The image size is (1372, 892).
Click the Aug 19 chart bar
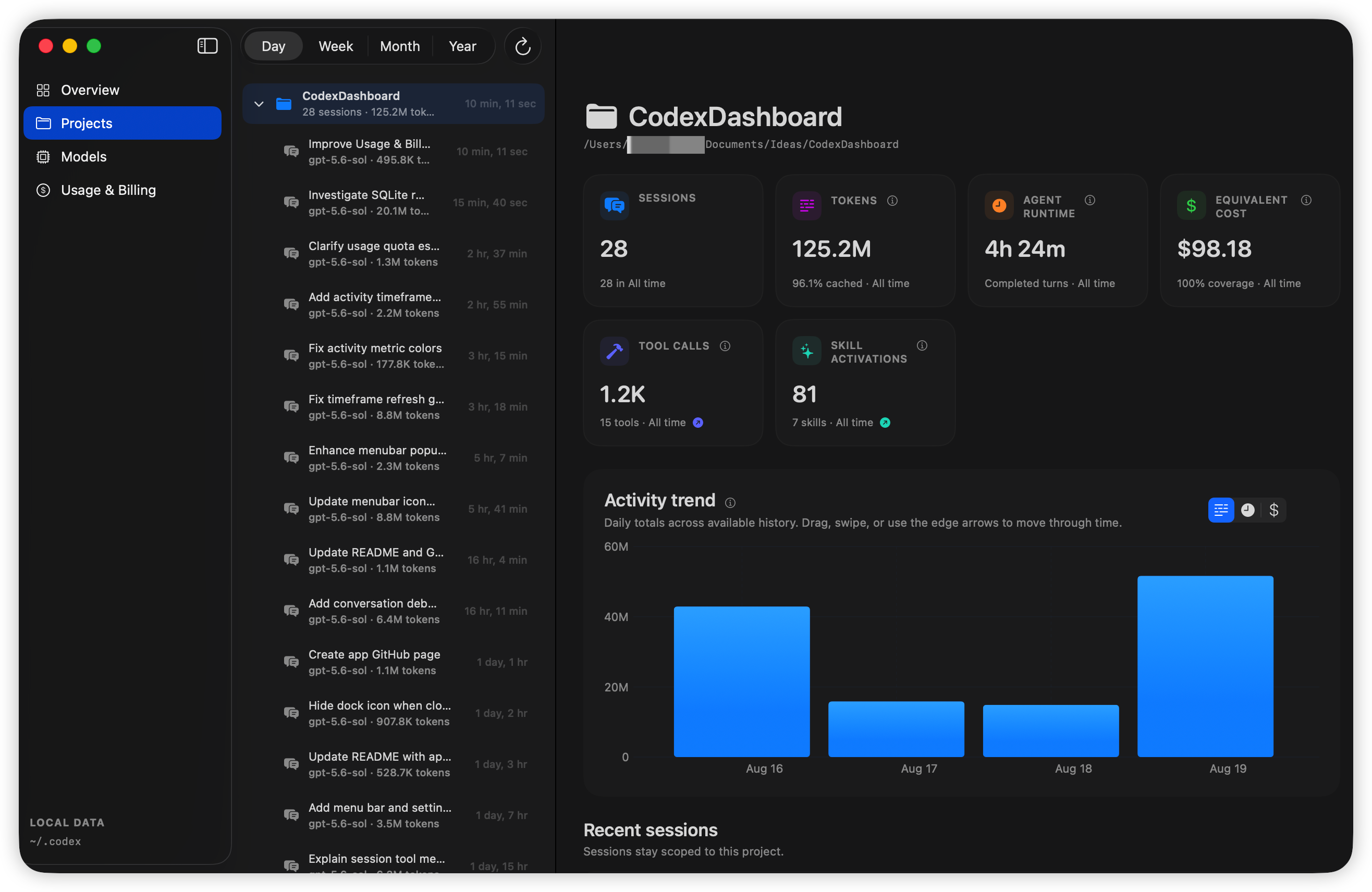coord(1205,666)
